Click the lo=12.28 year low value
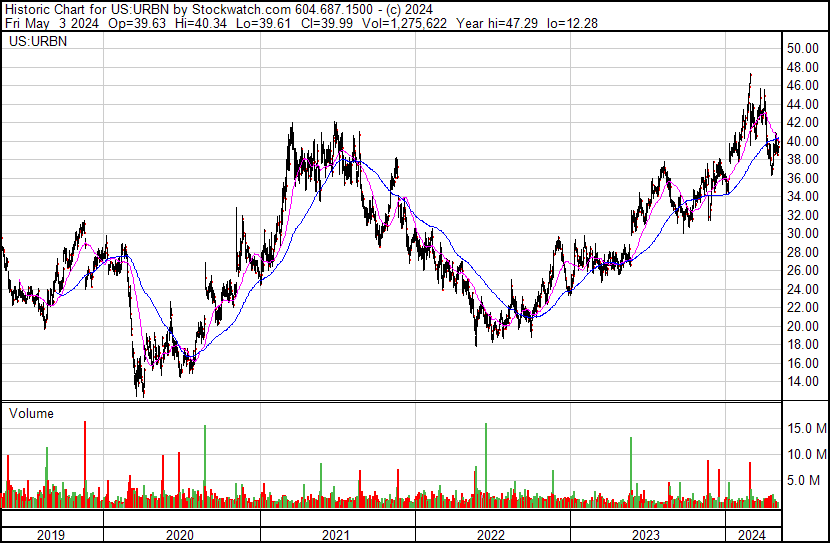Viewport: 830px width, 543px height. (572, 23)
